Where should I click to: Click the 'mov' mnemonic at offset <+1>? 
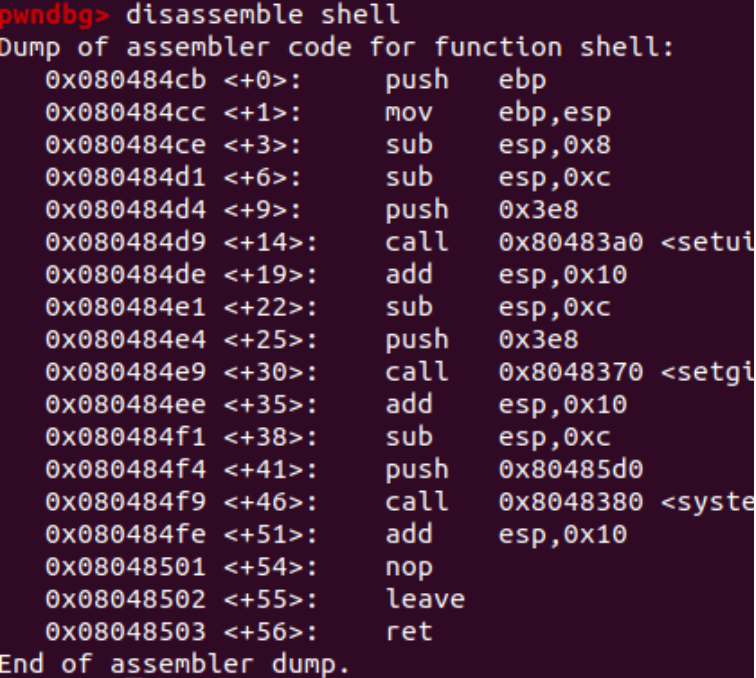[x=409, y=113]
